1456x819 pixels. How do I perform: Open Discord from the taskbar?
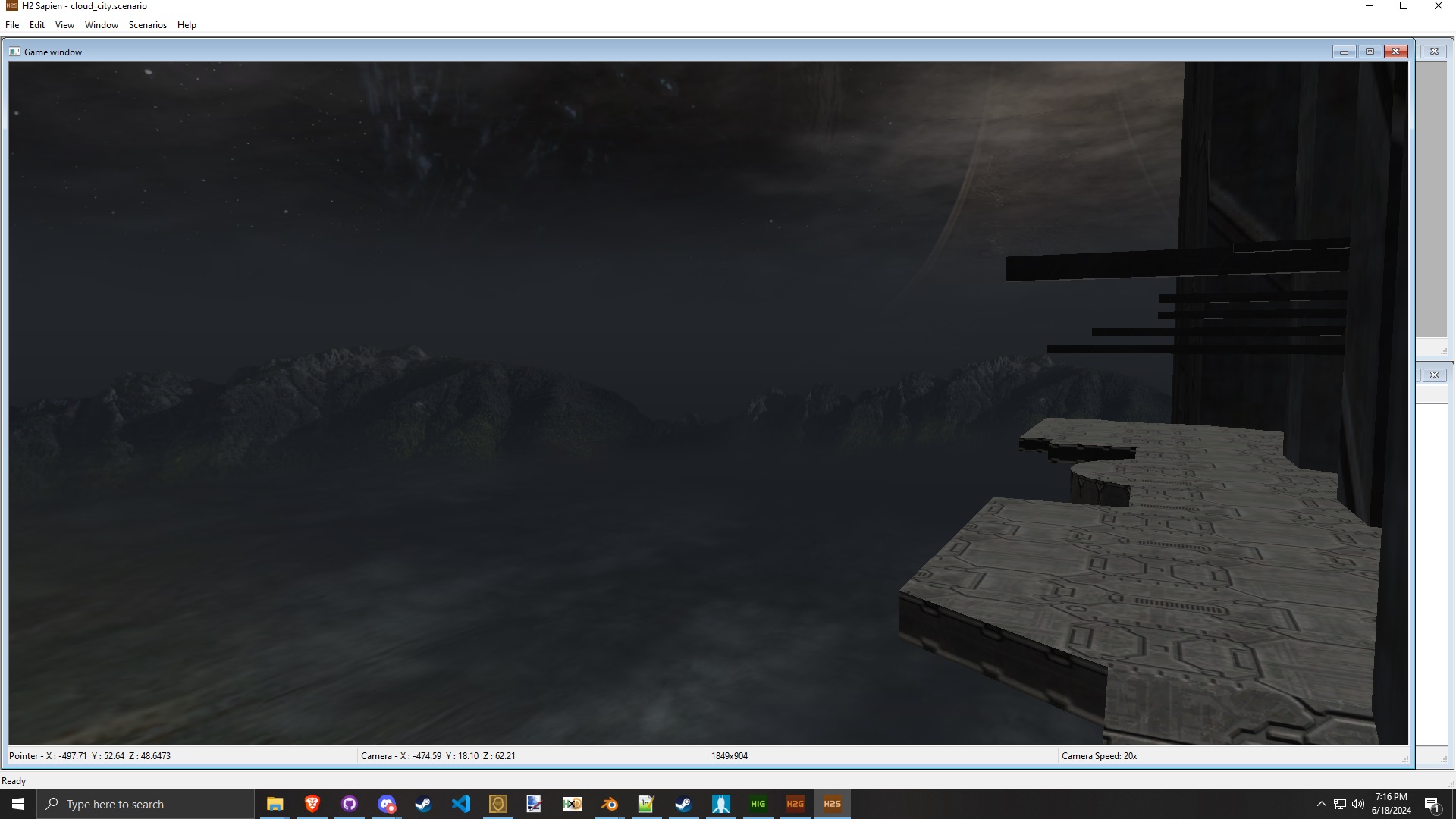click(x=386, y=804)
